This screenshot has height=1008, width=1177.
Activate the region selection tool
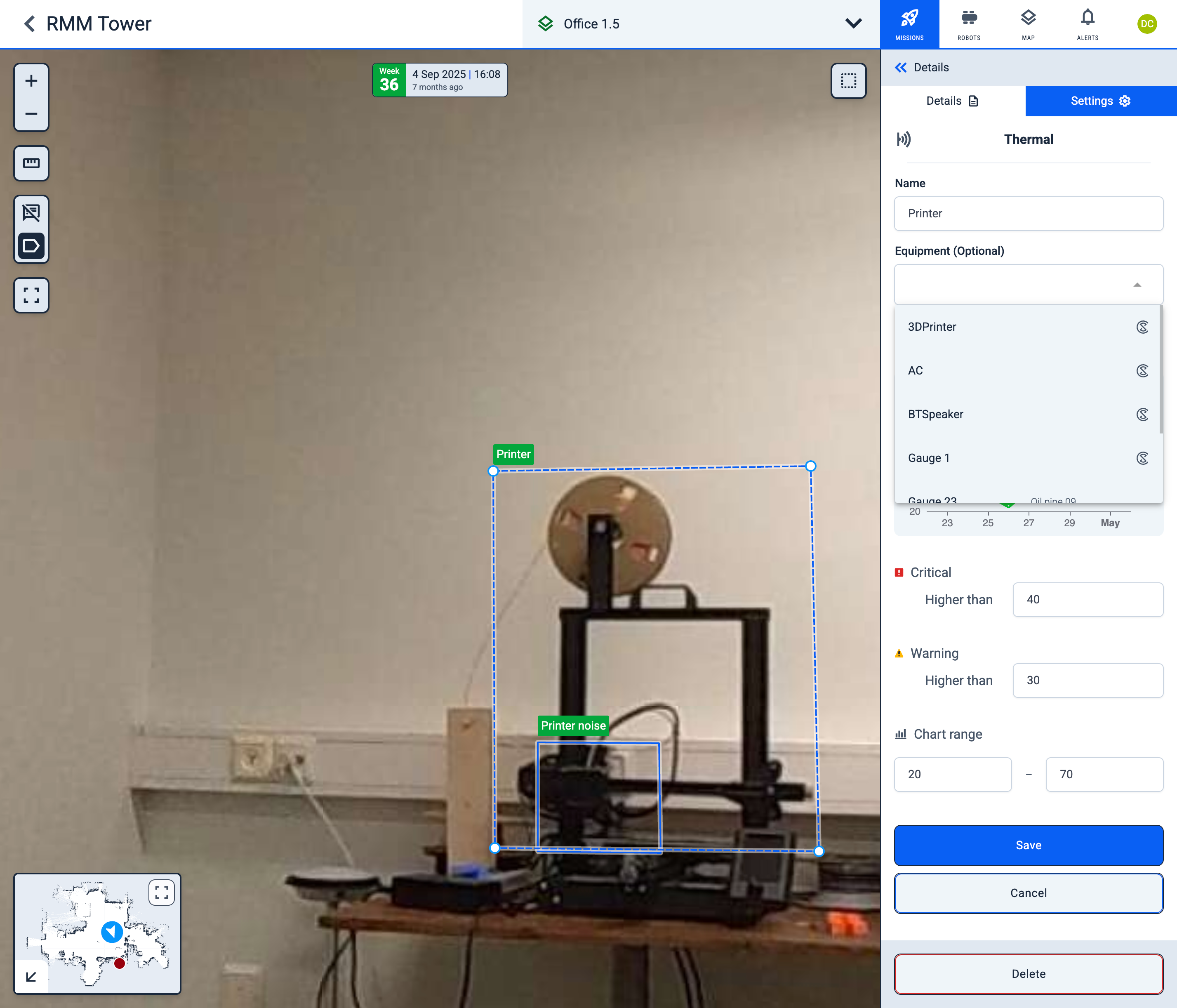848,81
